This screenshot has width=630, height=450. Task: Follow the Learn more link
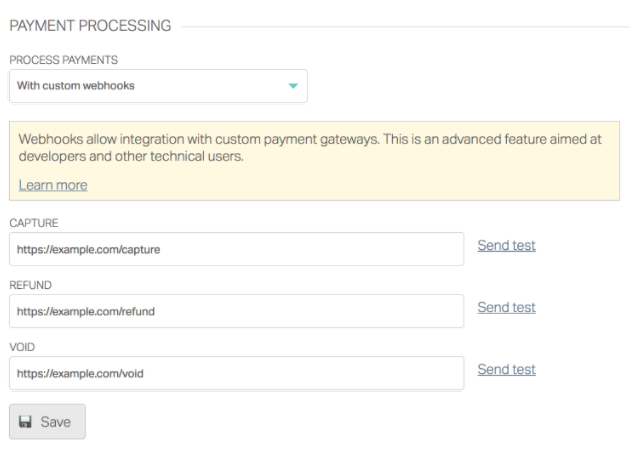[x=53, y=185]
